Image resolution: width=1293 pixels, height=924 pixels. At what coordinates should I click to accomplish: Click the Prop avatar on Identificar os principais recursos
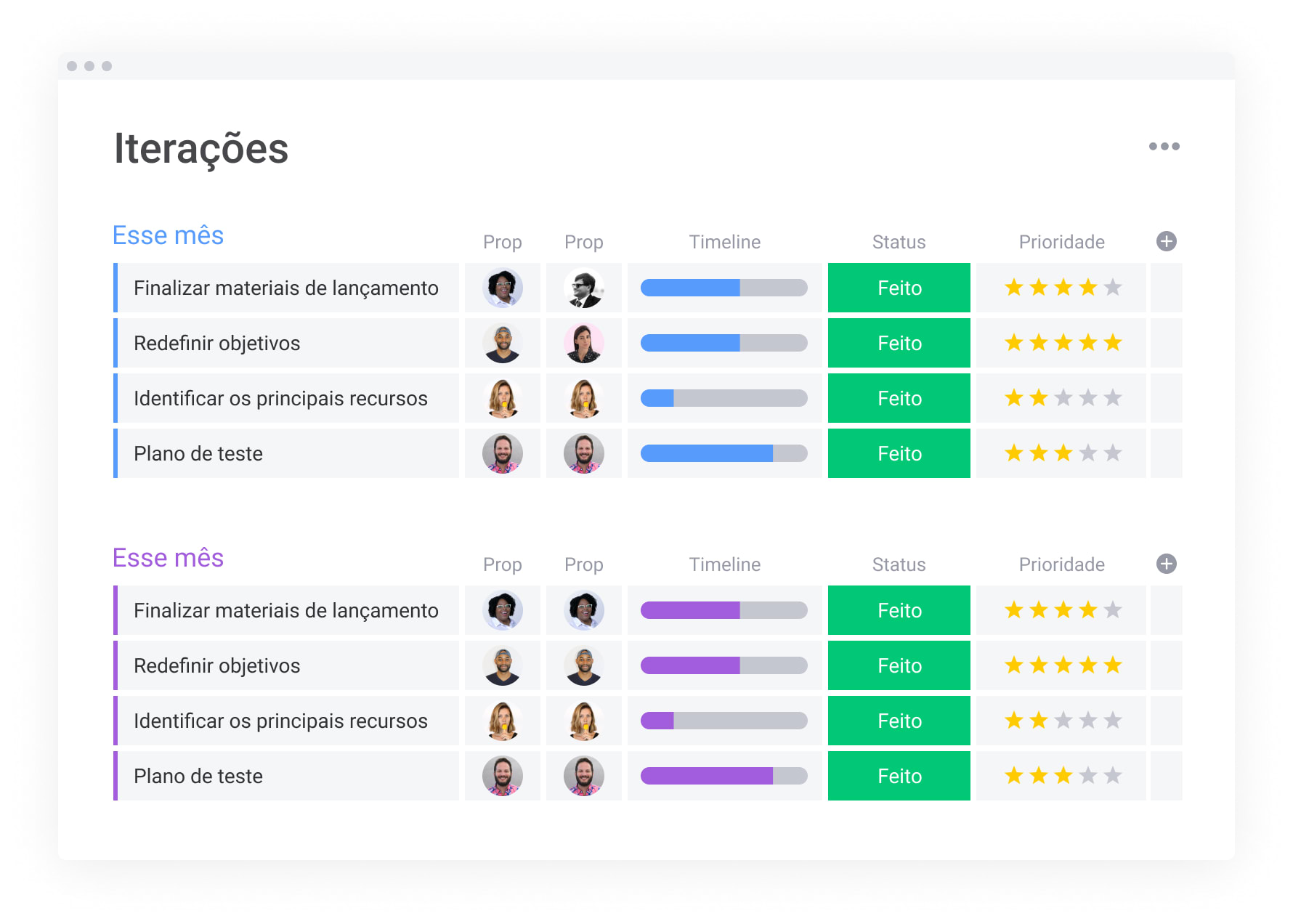tap(503, 398)
